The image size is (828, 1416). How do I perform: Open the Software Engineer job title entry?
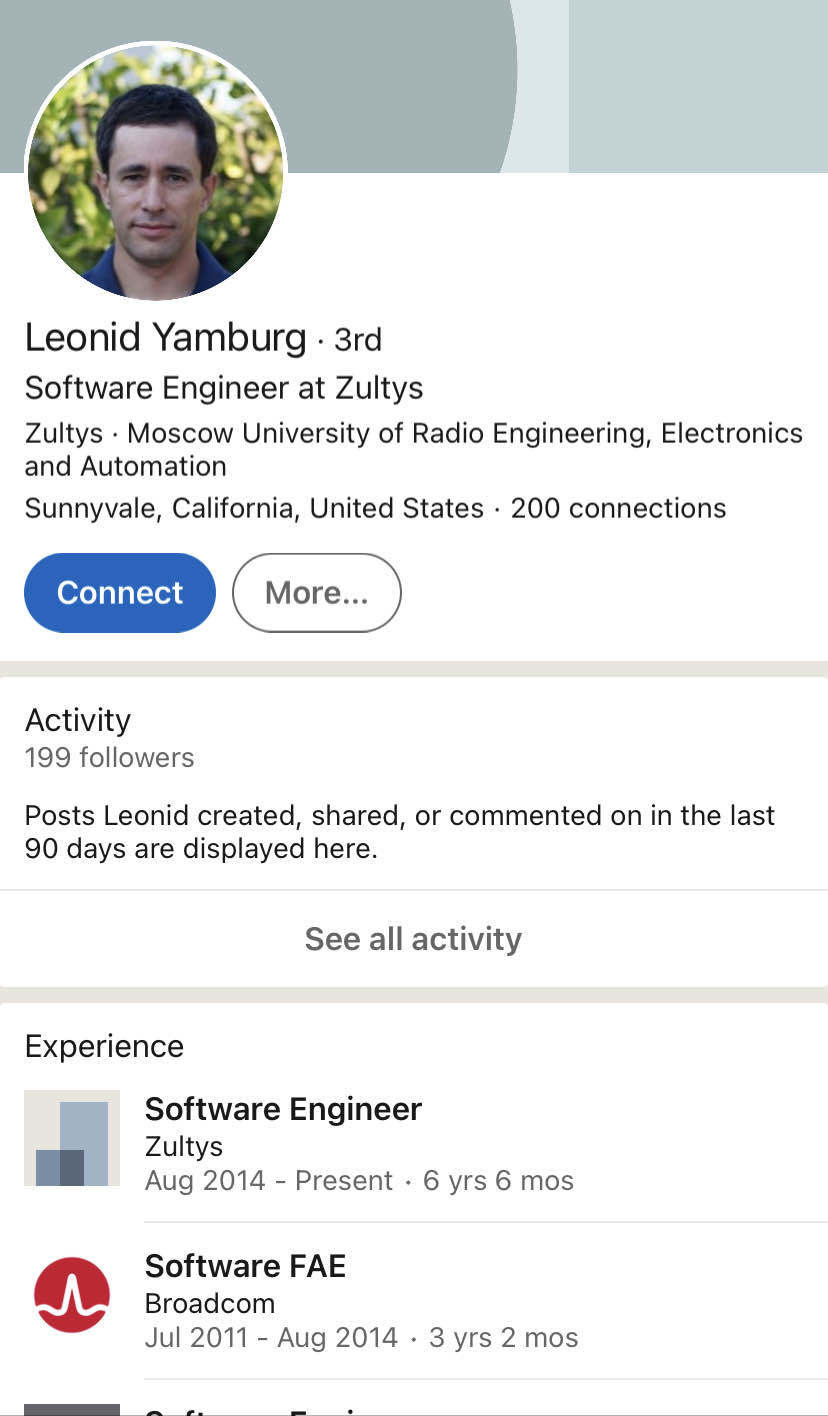click(283, 1109)
